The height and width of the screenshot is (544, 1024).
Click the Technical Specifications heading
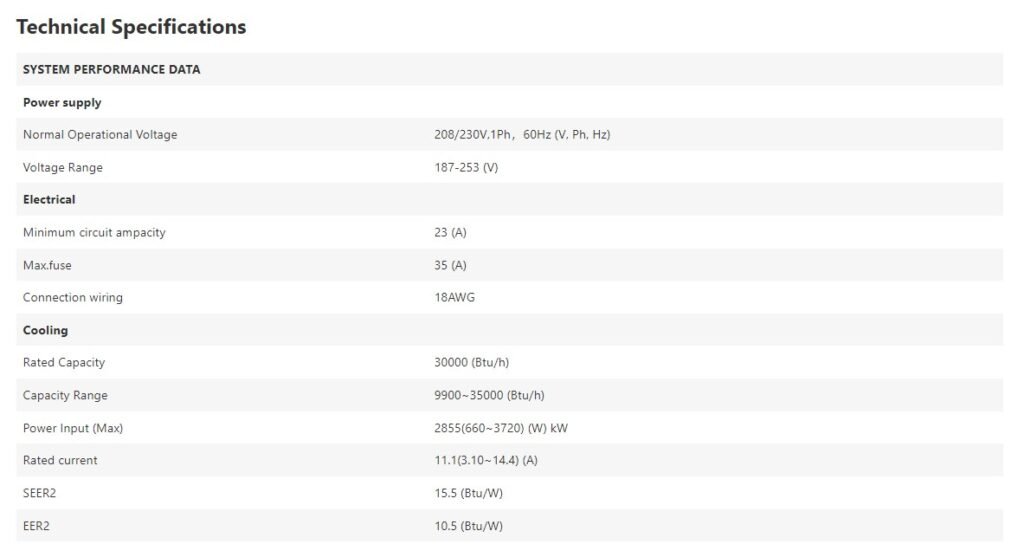point(131,27)
